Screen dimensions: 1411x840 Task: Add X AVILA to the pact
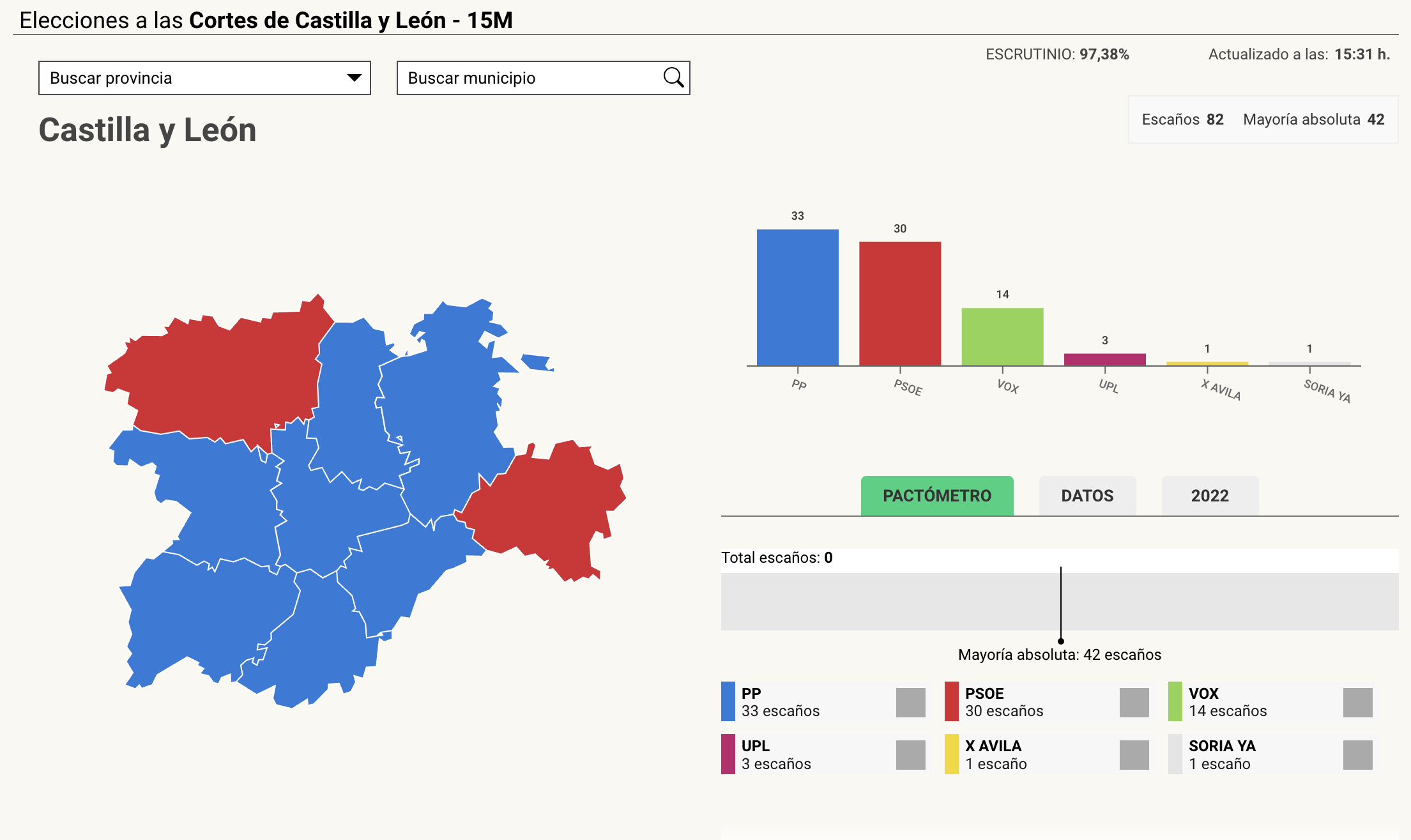(1134, 755)
